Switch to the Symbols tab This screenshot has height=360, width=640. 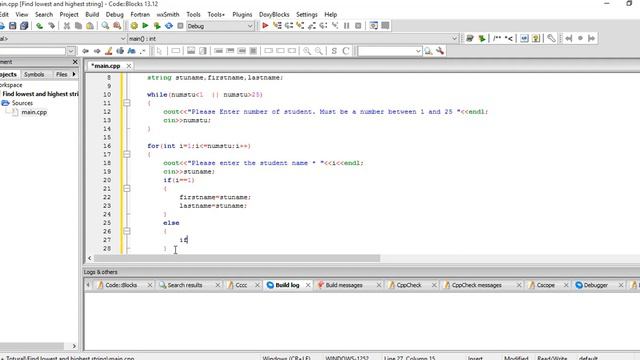click(x=34, y=74)
